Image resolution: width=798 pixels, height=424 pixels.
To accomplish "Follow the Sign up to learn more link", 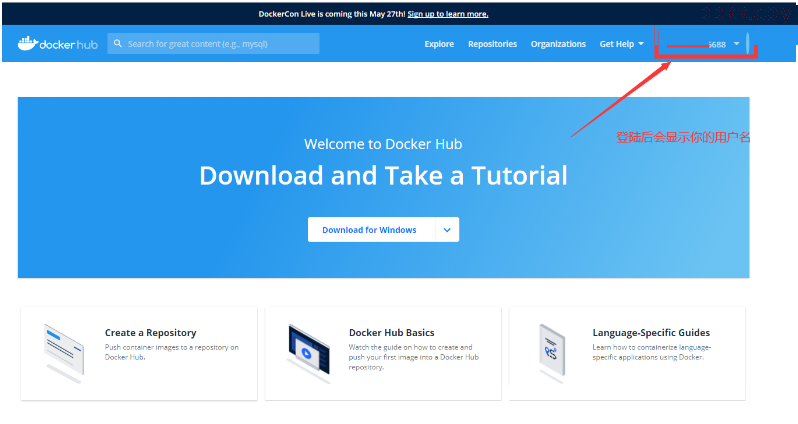I will coord(448,14).
